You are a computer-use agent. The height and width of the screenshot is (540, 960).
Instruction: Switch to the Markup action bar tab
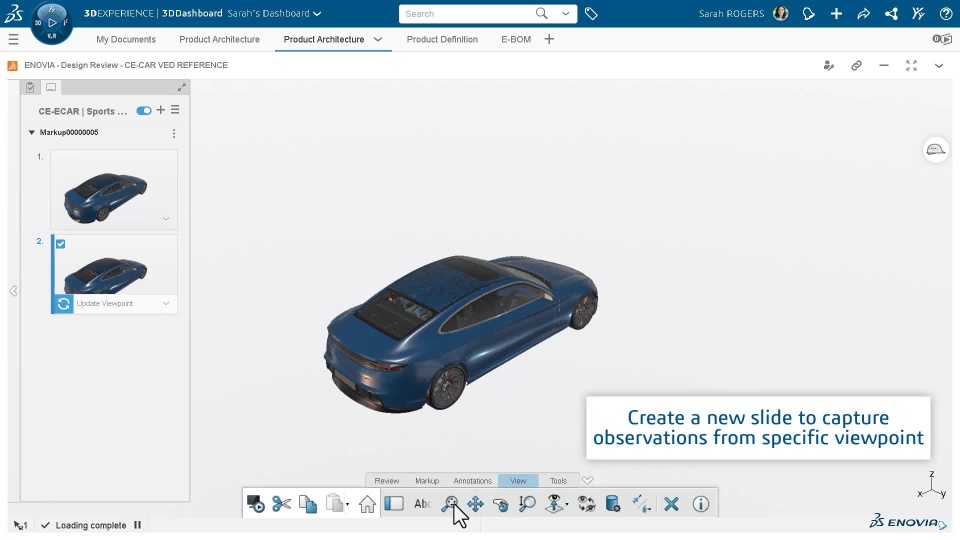[427, 481]
